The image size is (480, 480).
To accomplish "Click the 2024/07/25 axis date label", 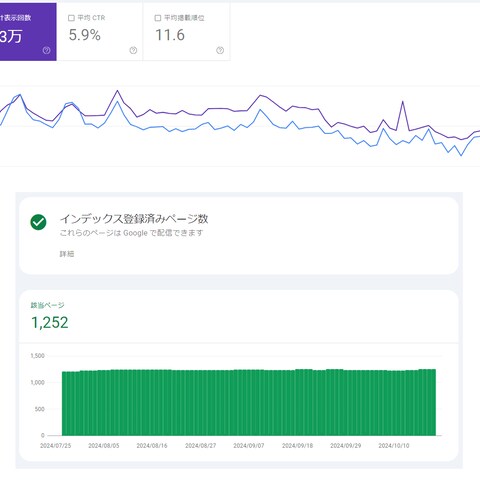I will click(x=56, y=446).
